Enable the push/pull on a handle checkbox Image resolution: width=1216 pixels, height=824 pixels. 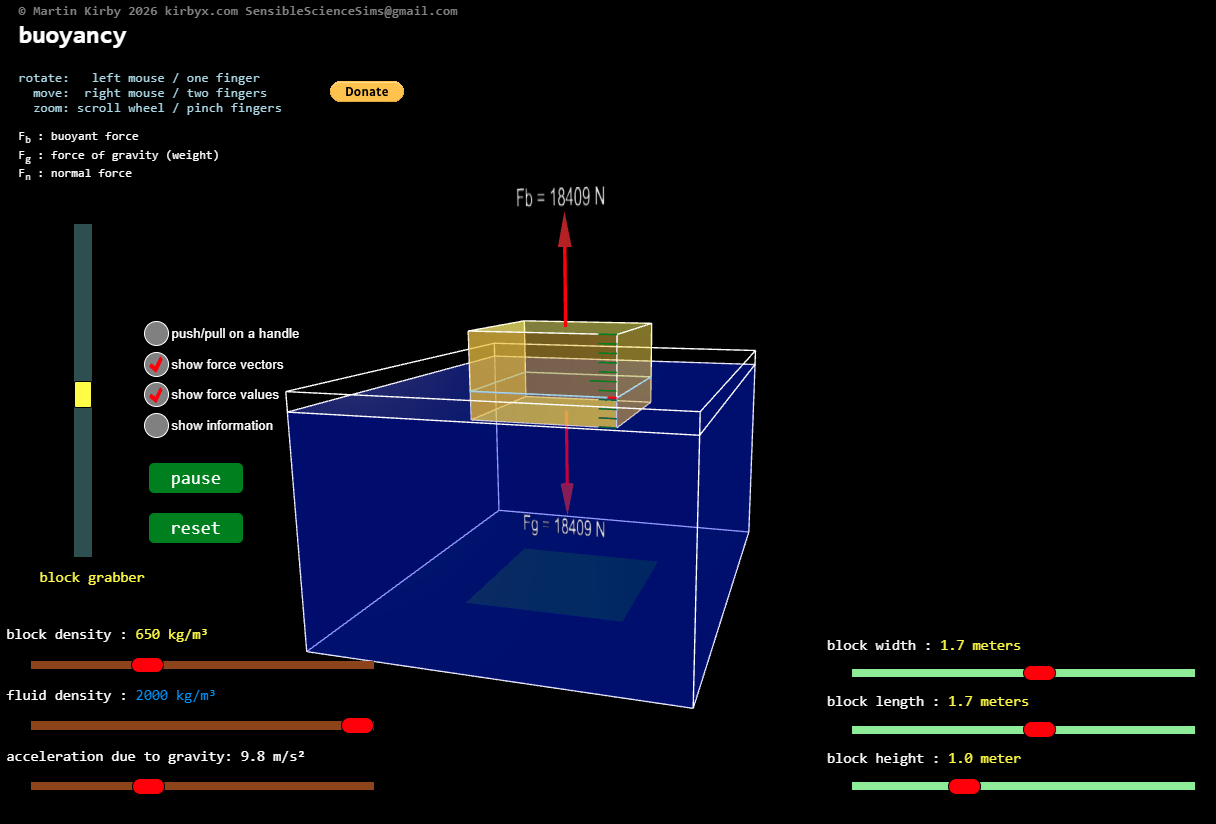[x=156, y=333]
